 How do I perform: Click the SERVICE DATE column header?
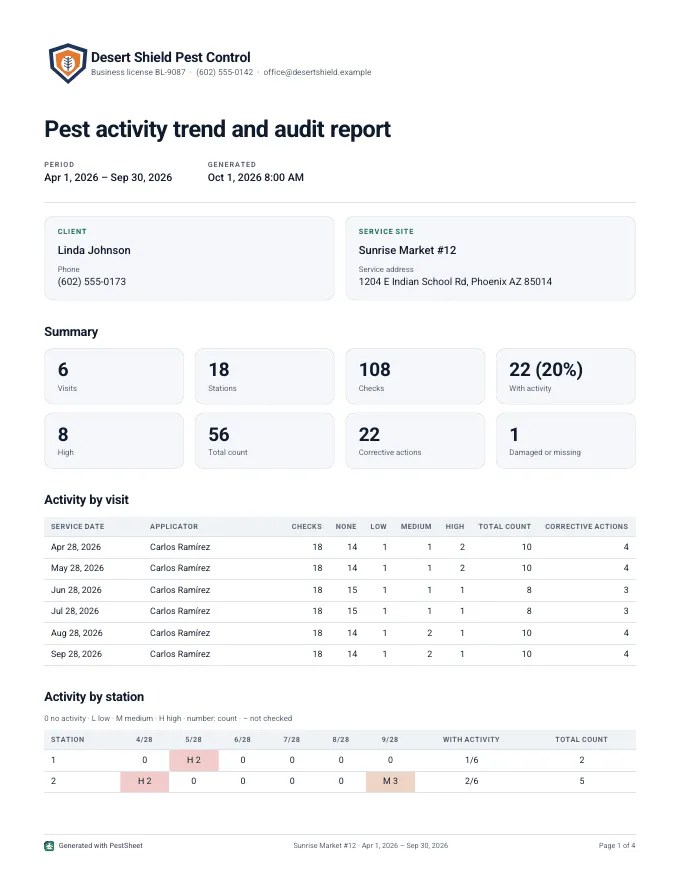point(77,526)
